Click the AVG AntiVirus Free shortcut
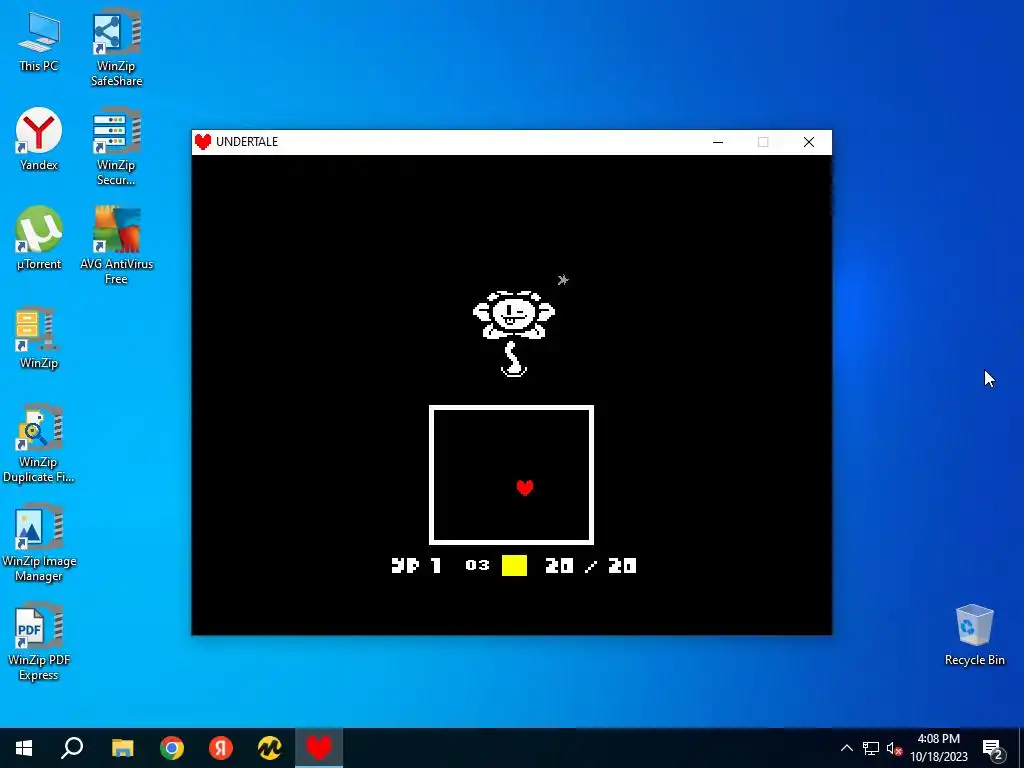This screenshot has height=768, width=1024. click(x=116, y=246)
